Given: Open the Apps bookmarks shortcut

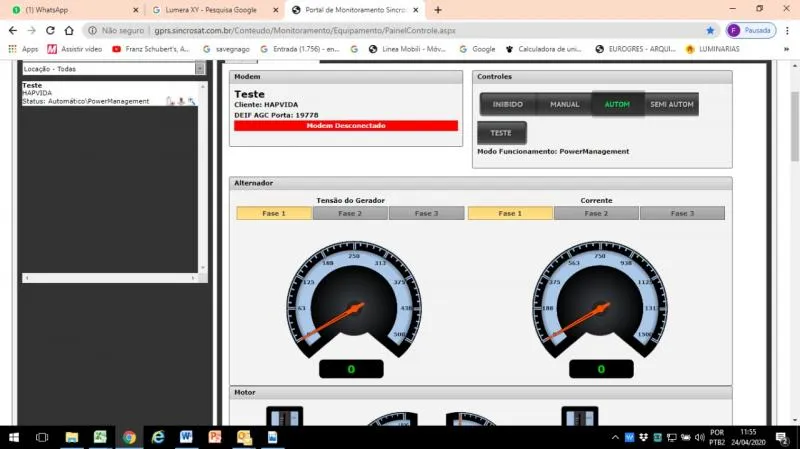Looking at the screenshot, I should pos(24,48).
